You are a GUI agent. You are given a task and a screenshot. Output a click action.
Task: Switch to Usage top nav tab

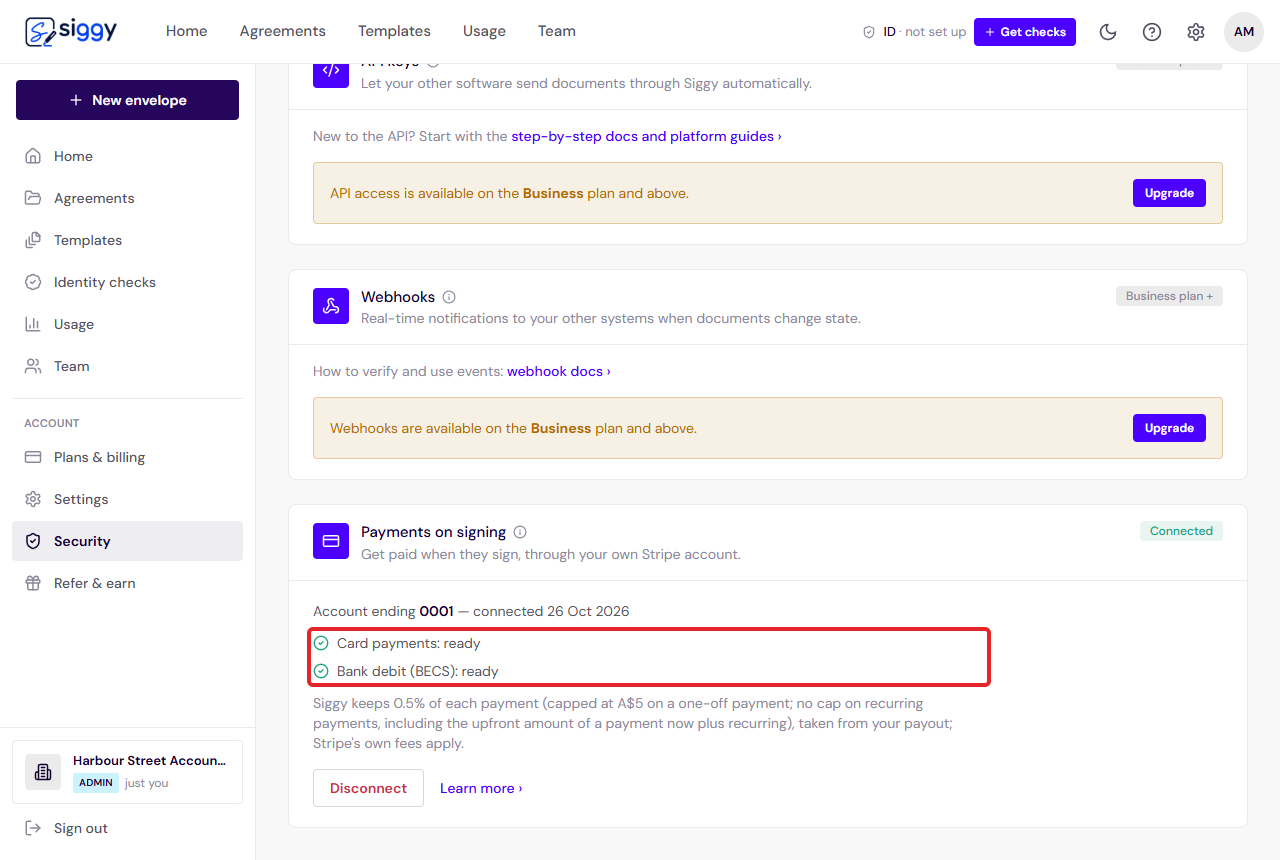pos(484,31)
